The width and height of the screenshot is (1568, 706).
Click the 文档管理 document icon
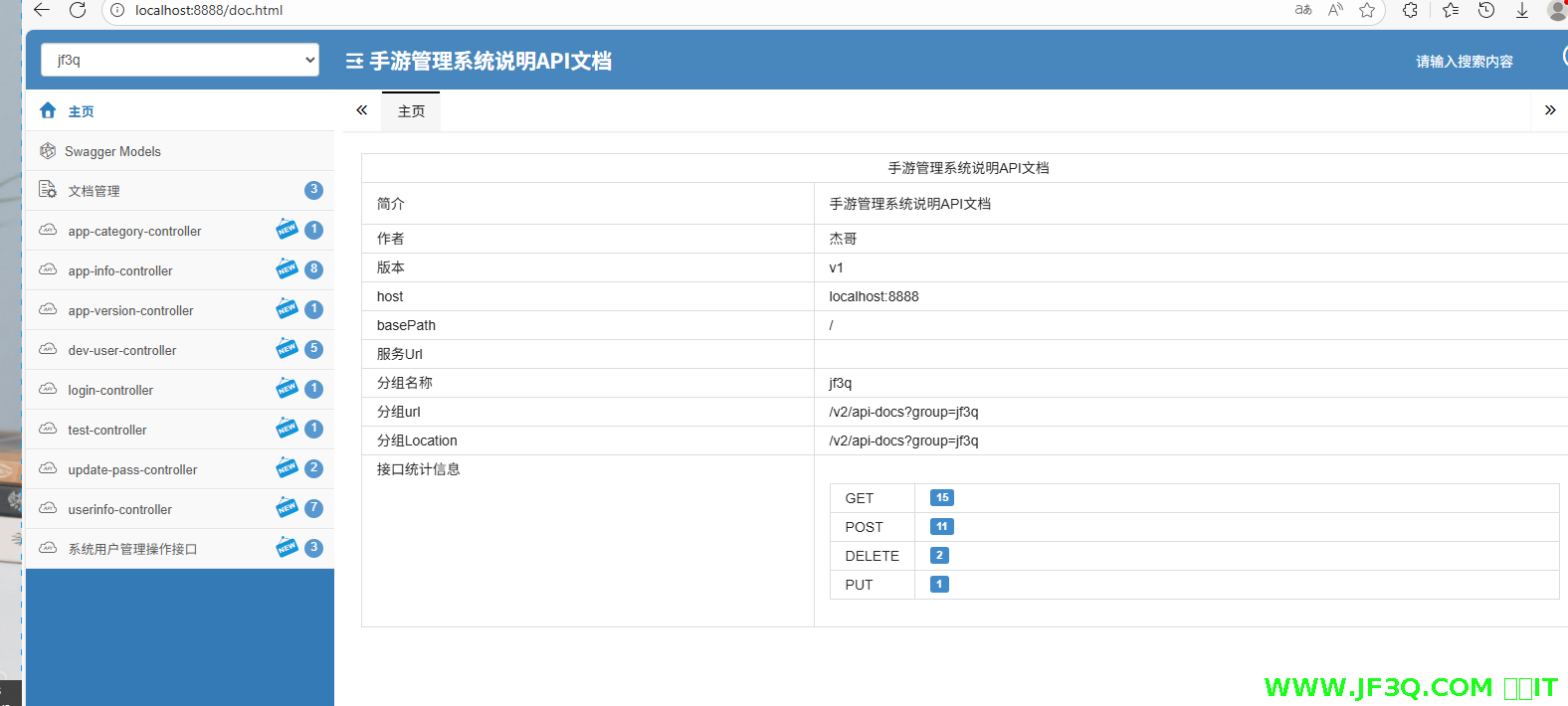tap(47, 190)
